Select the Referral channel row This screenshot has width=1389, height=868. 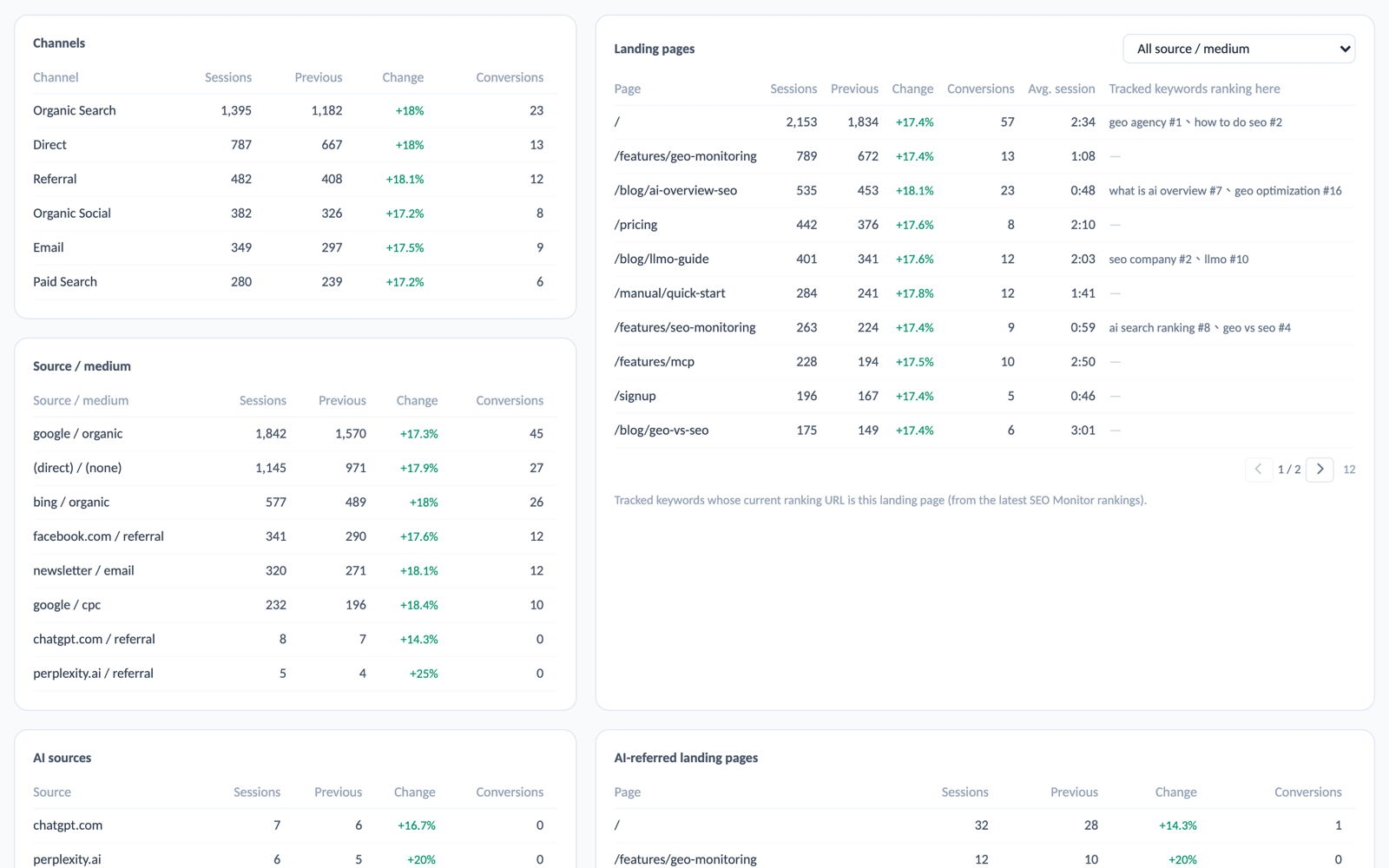click(x=295, y=180)
